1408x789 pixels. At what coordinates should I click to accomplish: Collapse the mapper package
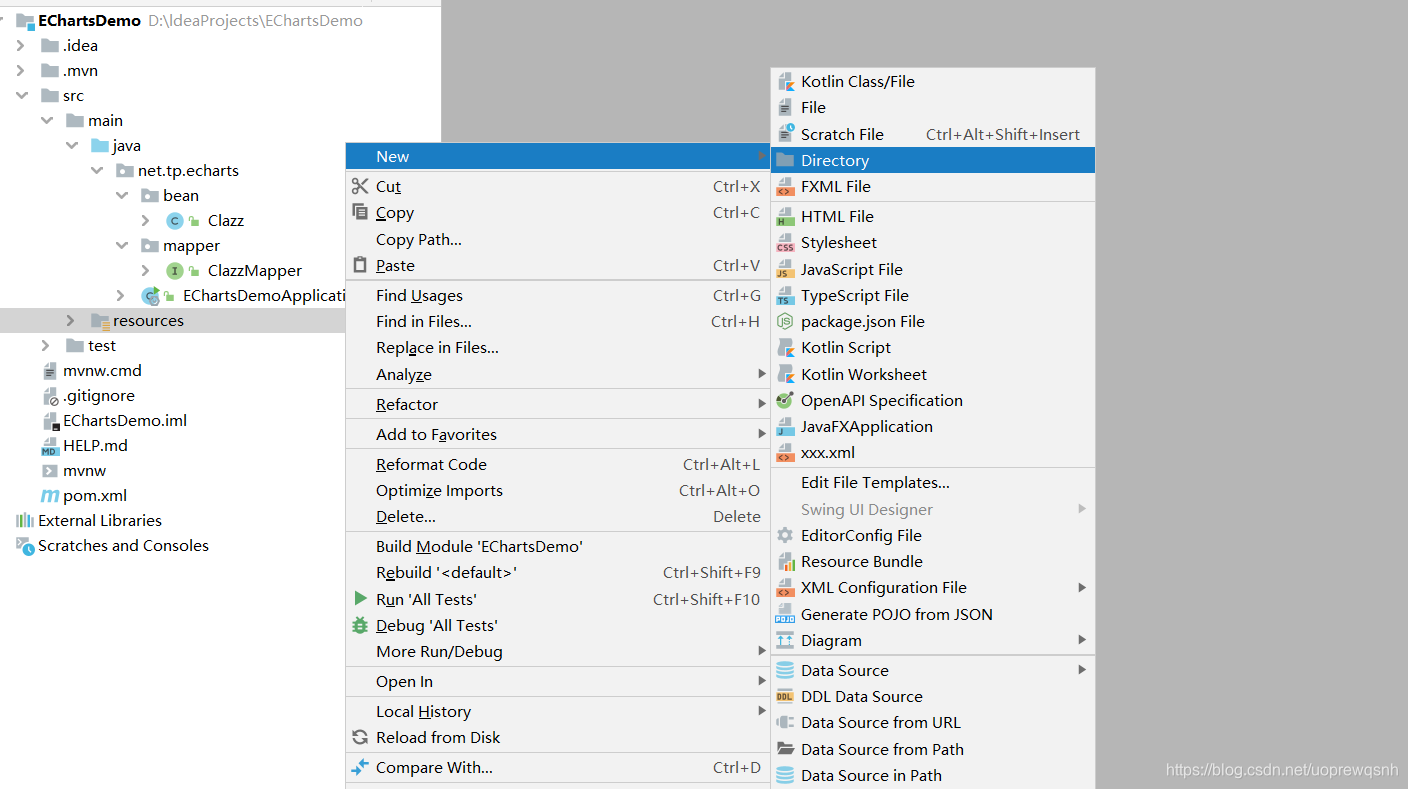122,246
